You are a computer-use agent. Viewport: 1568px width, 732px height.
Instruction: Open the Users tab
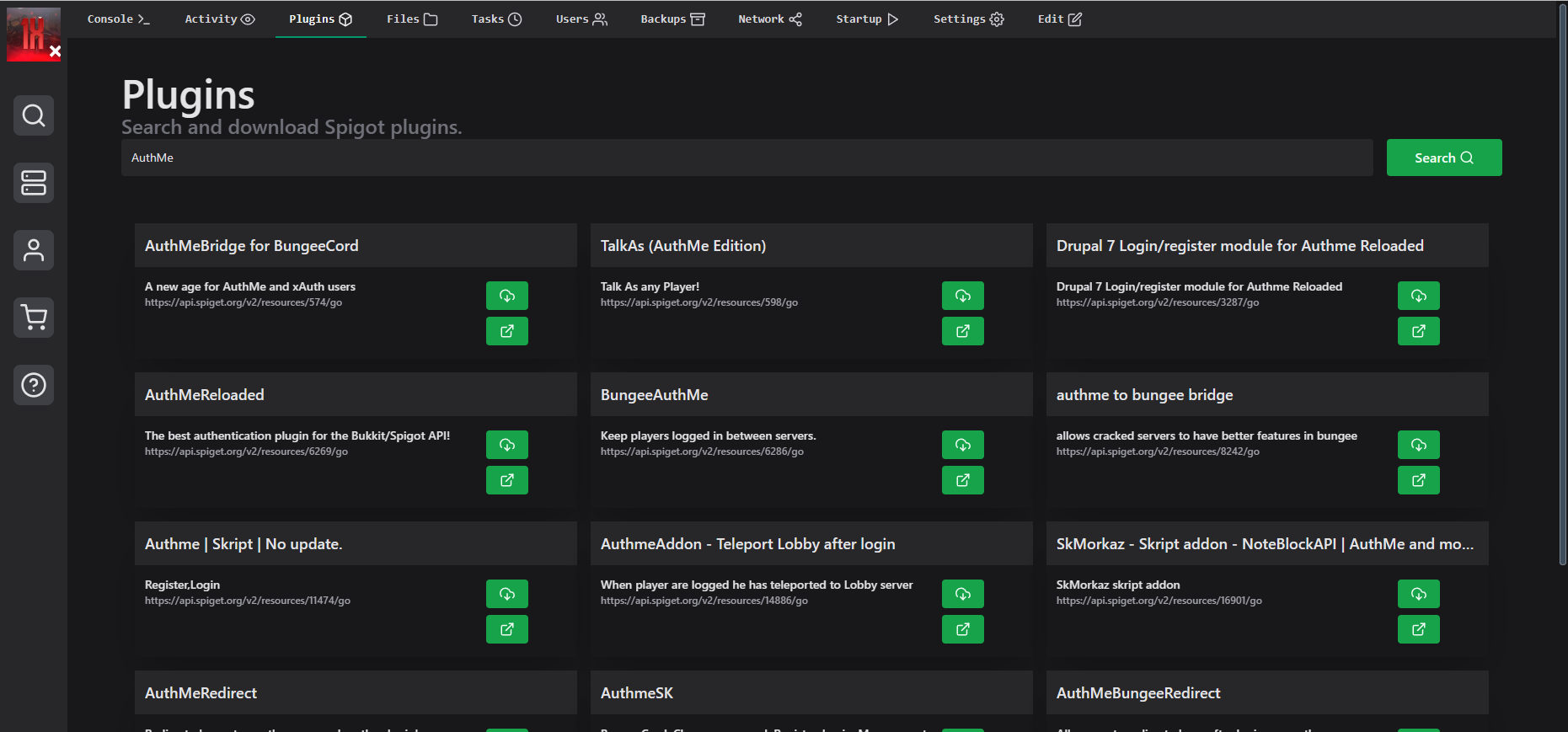[x=581, y=19]
